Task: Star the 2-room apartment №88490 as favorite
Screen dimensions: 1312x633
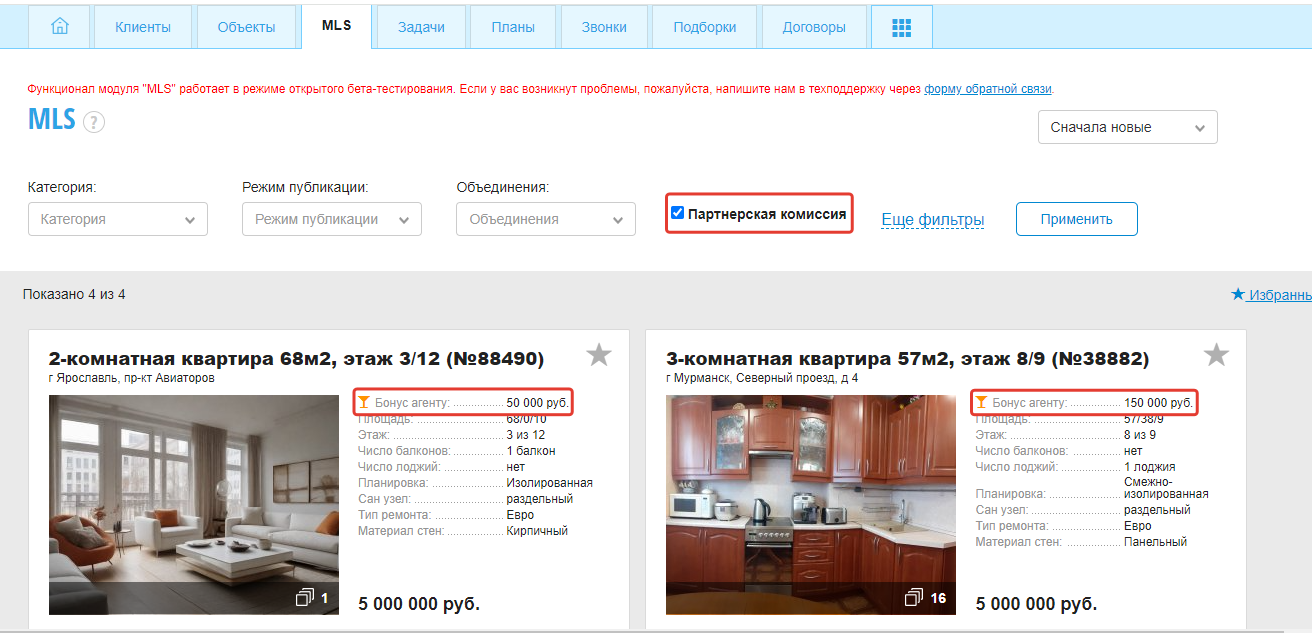Action: (598, 355)
